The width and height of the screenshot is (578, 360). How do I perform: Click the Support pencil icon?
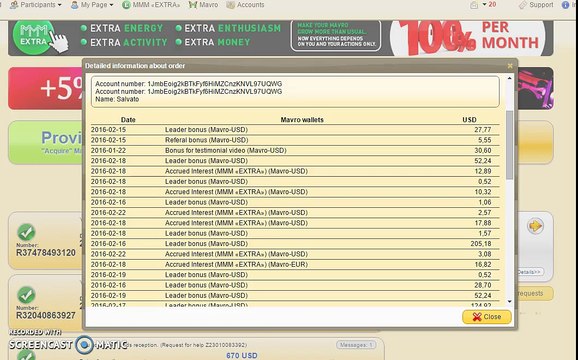pos(523,5)
